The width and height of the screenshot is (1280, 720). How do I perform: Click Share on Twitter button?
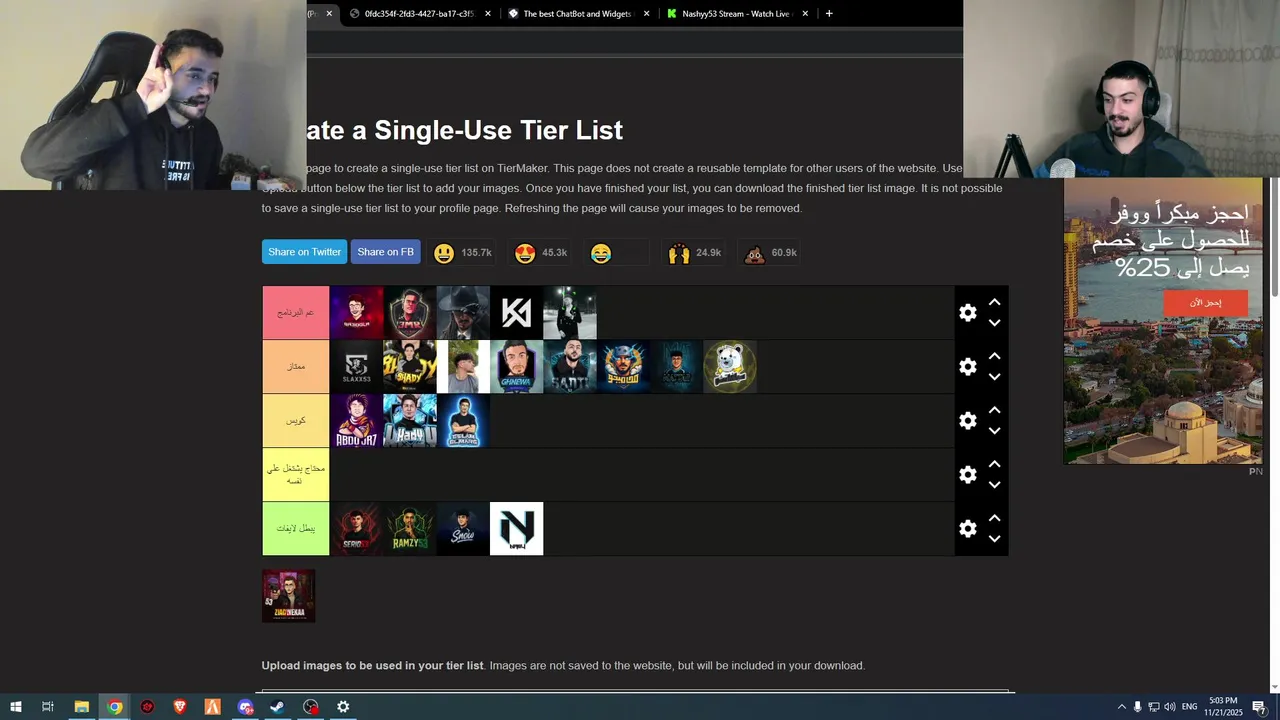(304, 252)
